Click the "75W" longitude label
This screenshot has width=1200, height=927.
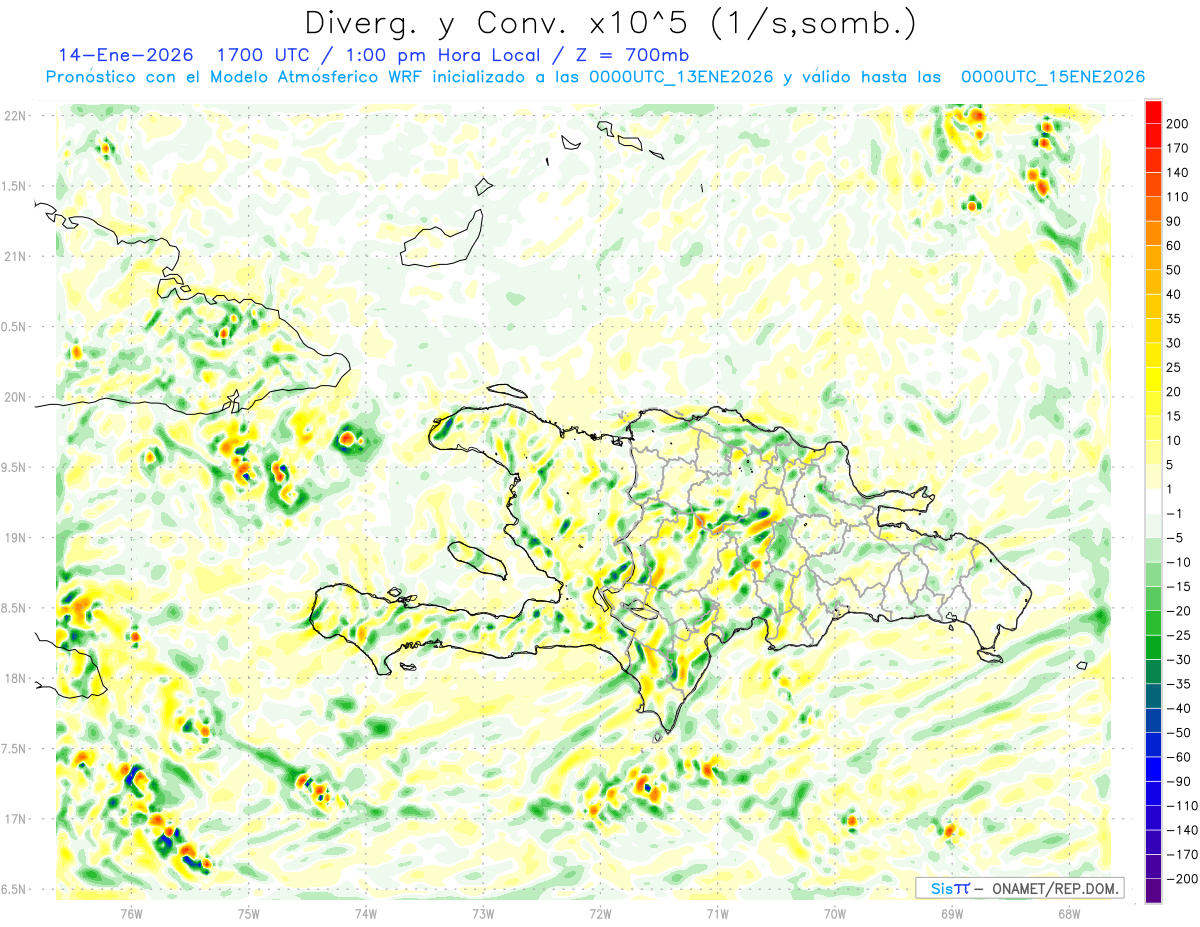pyautogui.click(x=249, y=913)
